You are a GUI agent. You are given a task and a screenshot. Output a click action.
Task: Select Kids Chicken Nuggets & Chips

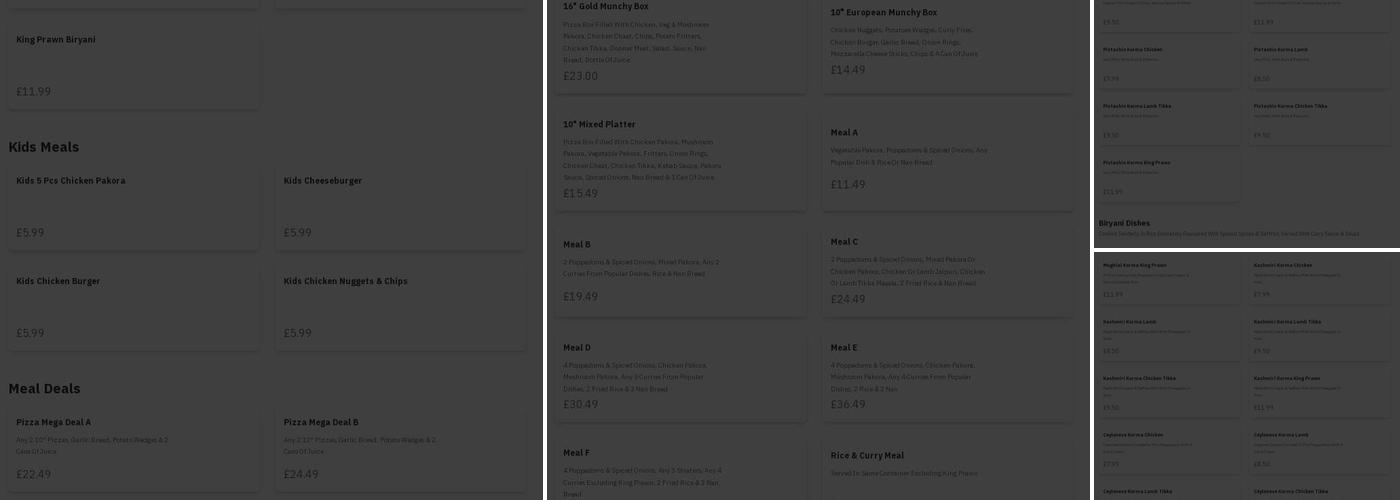coord(400,306)
